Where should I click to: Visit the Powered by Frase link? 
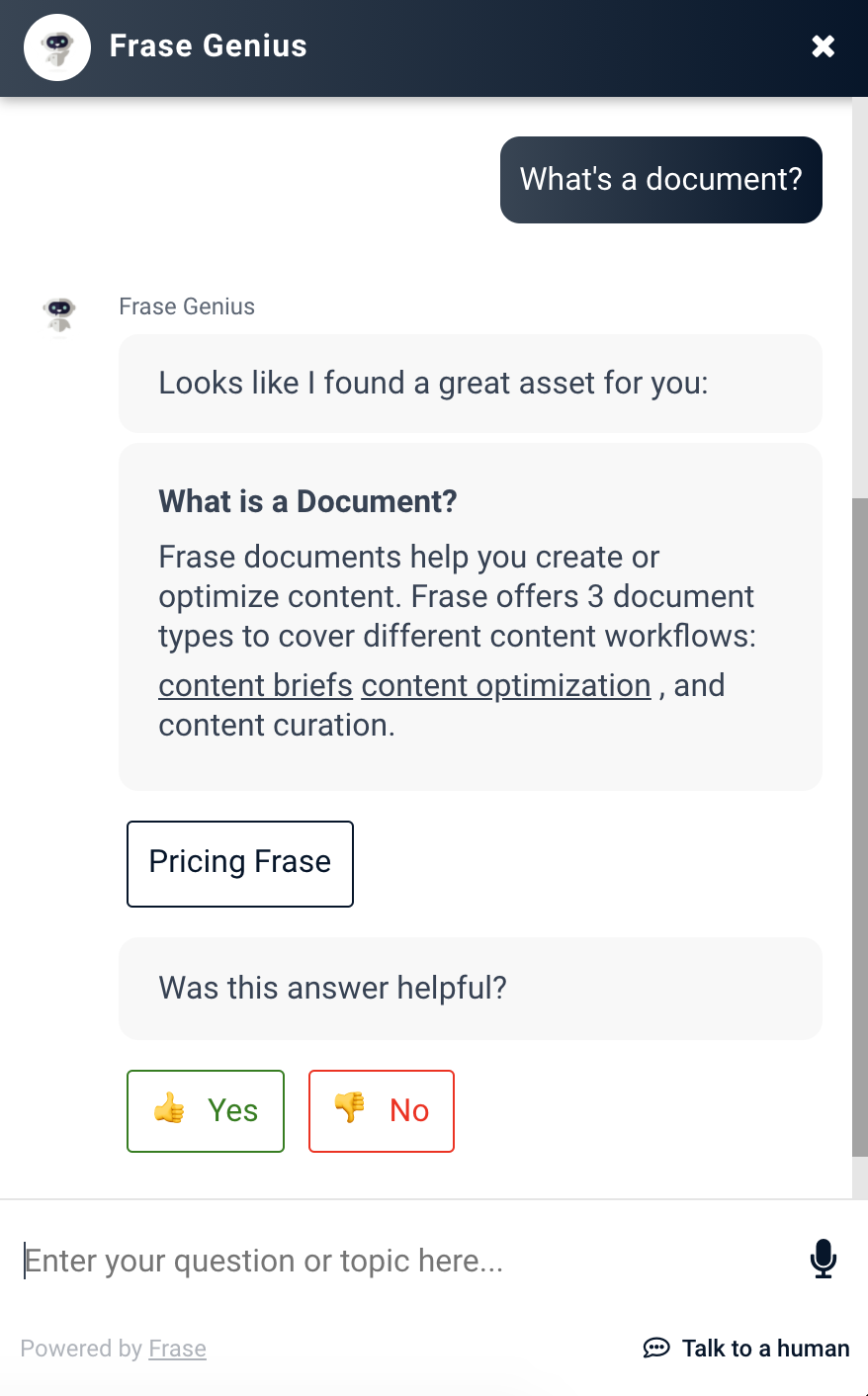[177, 1349]
